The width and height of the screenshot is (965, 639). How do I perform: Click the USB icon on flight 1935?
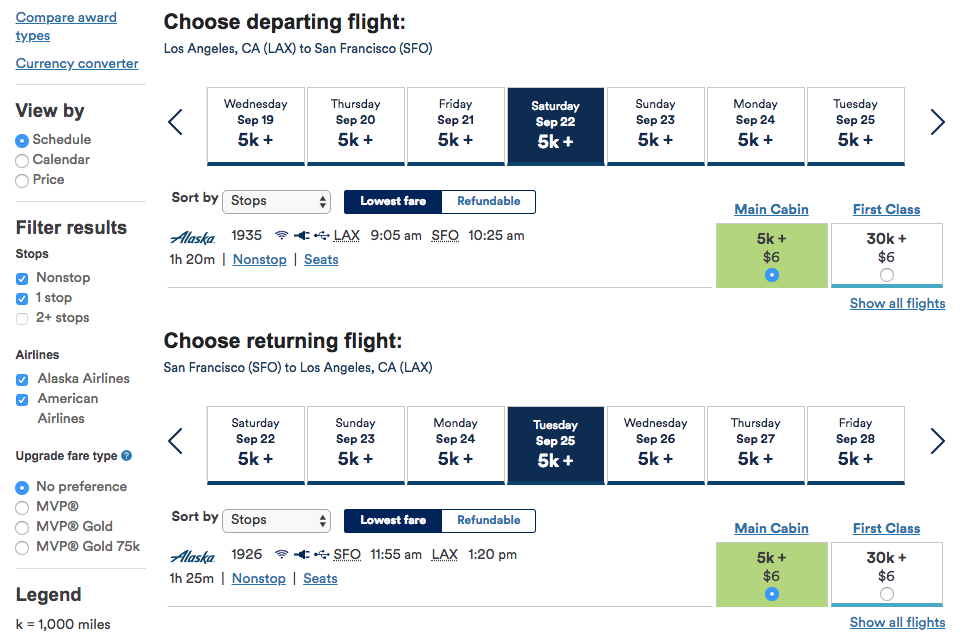(321, 236)
